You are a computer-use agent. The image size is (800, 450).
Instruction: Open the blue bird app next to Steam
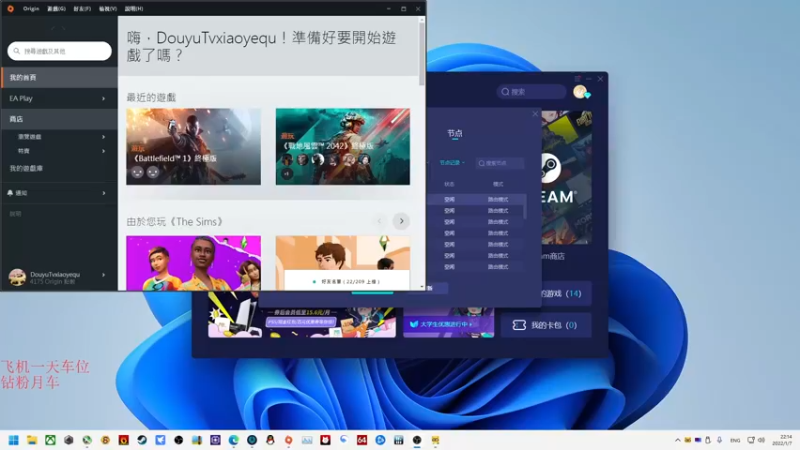160,440
